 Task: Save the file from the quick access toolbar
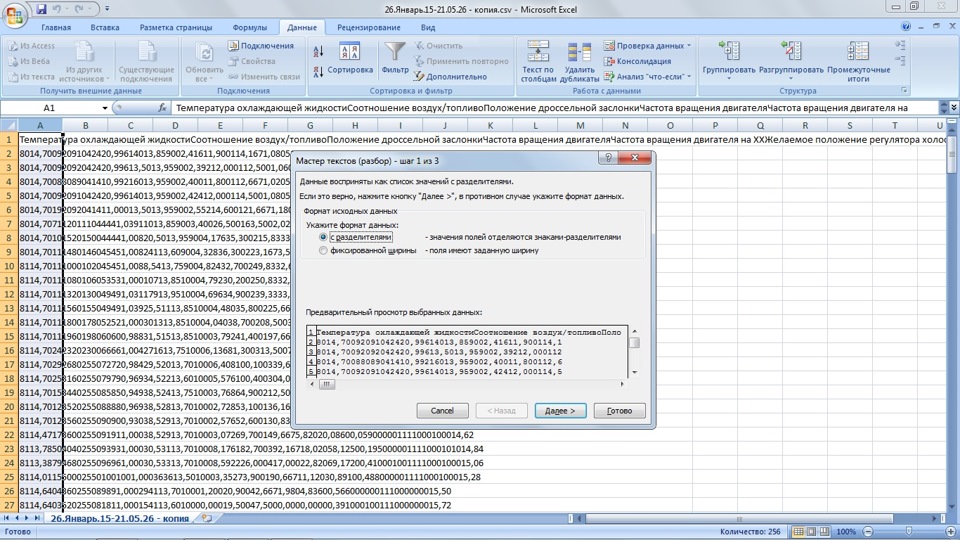click(42, 9)
